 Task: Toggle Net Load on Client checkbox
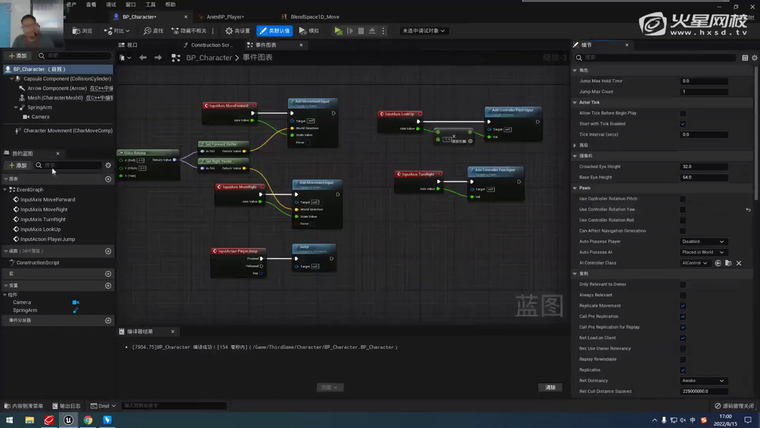coord(683,338)
